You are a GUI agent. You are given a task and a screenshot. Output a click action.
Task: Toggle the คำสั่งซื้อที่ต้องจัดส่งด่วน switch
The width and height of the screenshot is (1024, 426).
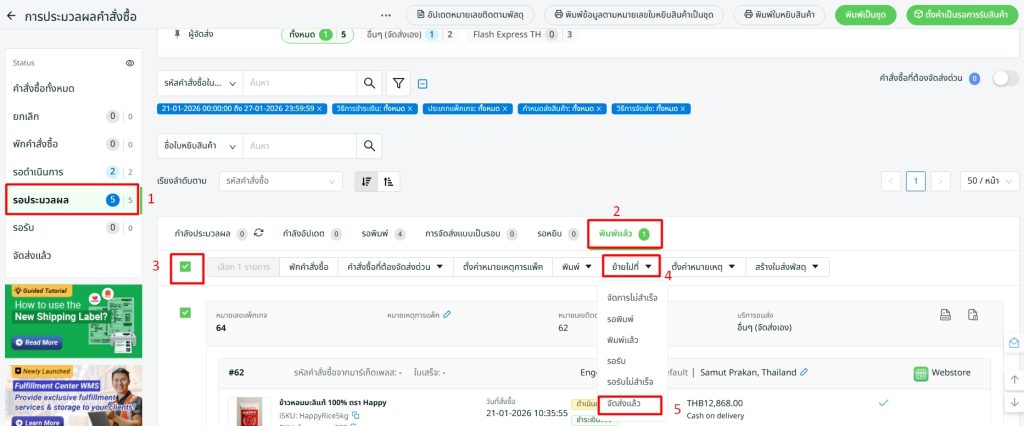point(1003,78)
